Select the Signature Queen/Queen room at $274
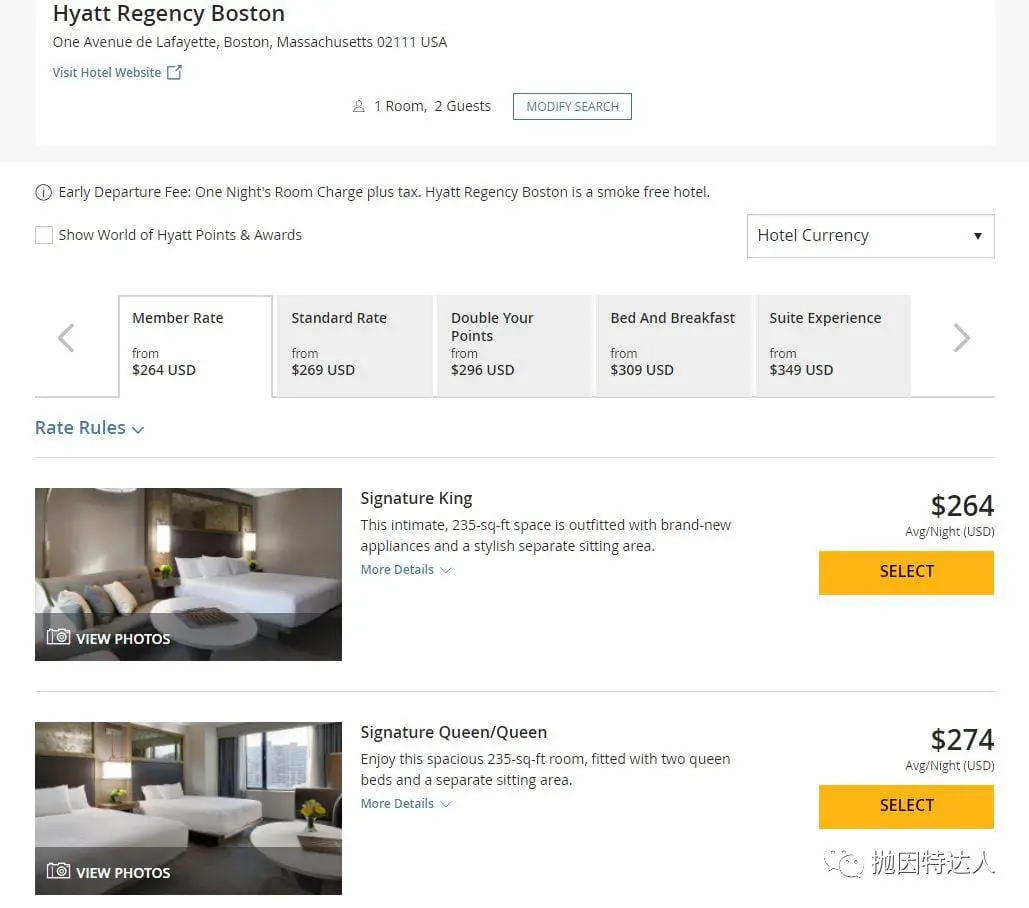 pyautogui.click(x=906, y=806)
